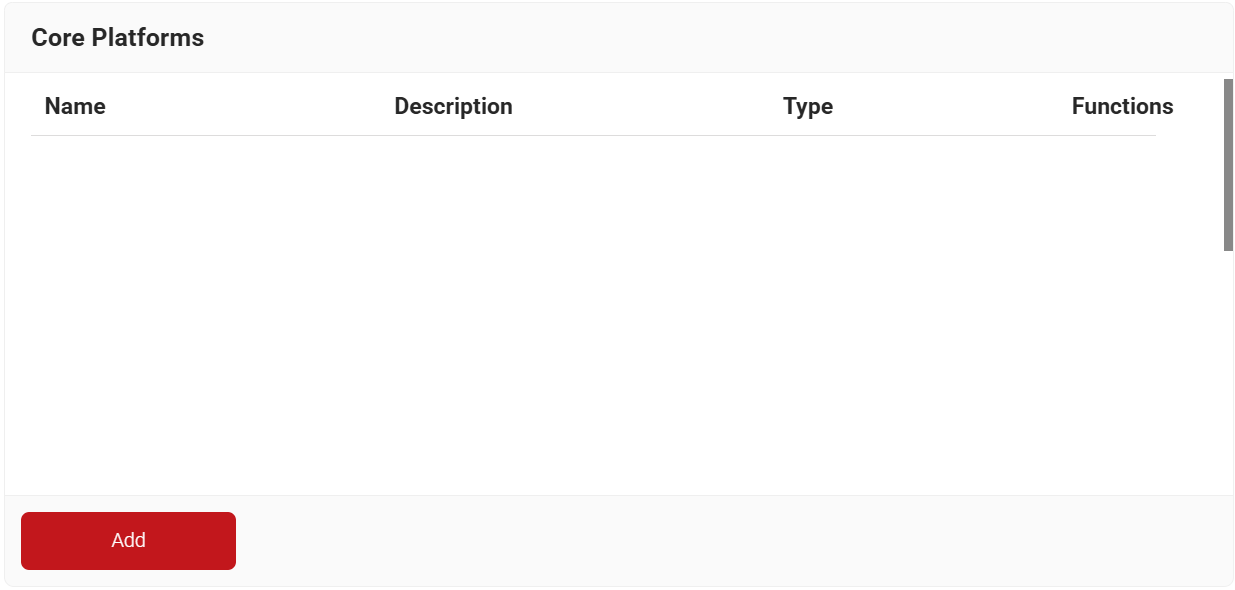The width and height of the screenshot is (1235, 590).
Task: Click the scrollbar track below the thumb
Action: tap(1228, 370)
